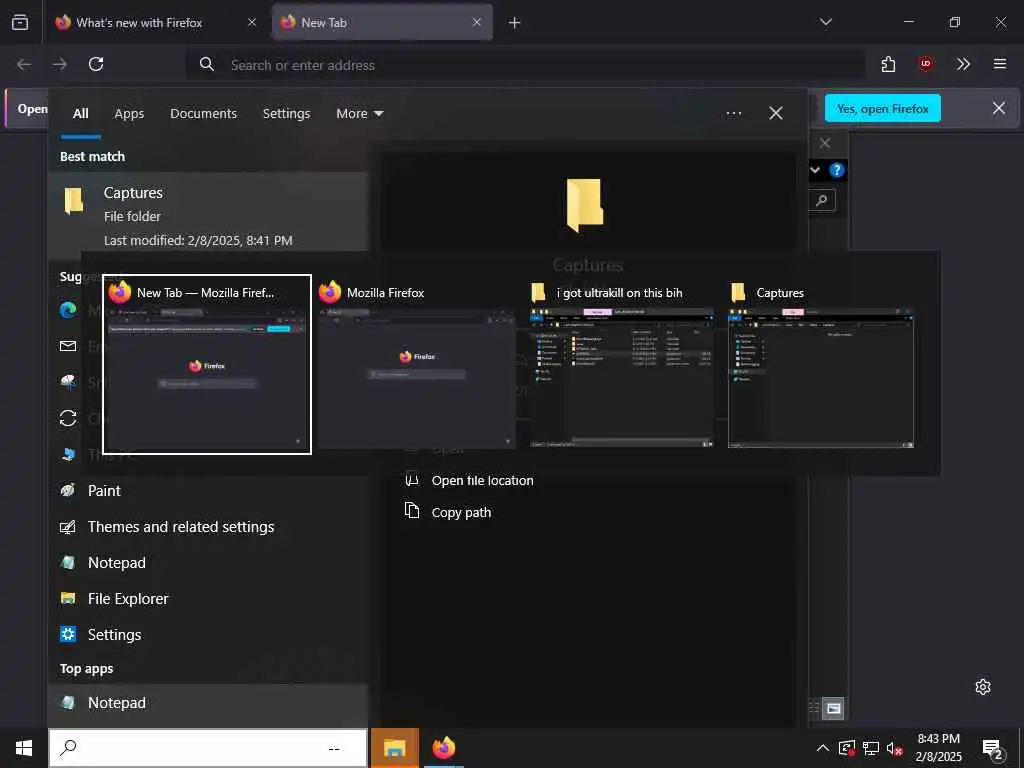Select the Documents search filter tab
The width and height of the screenshot is (1024, 768).
(204, 114)
